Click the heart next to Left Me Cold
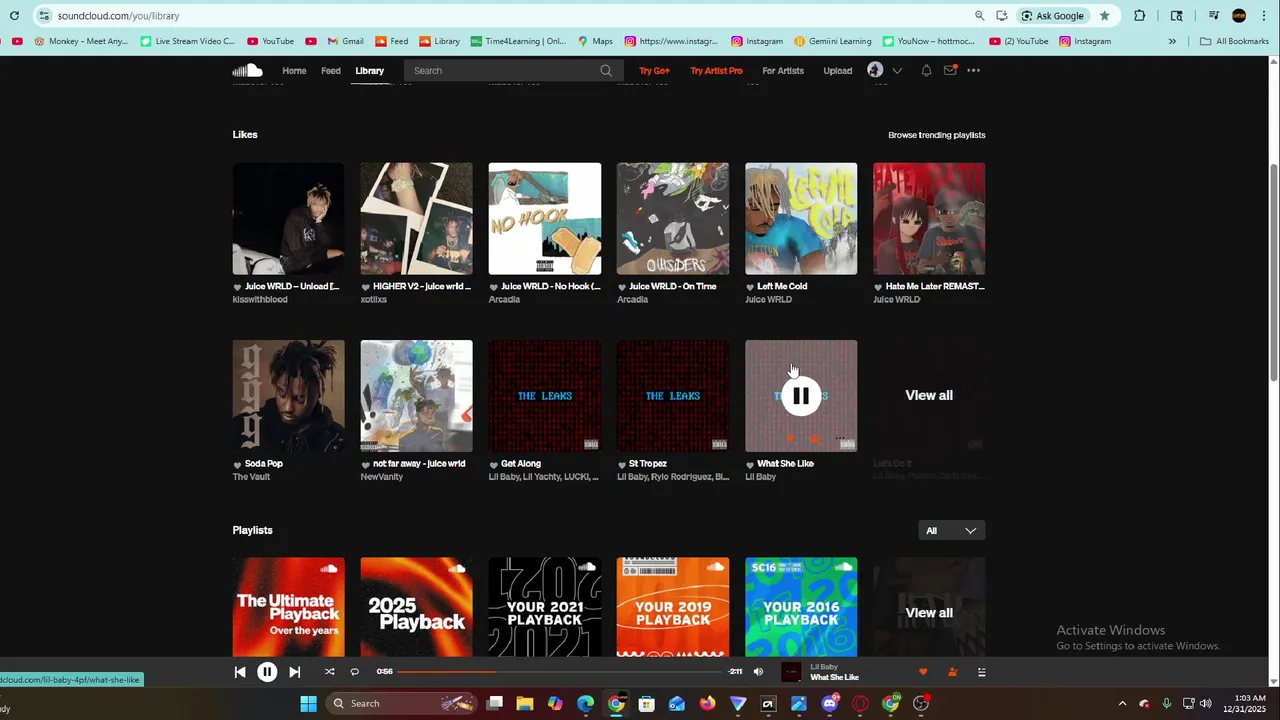 pos(750,287)
